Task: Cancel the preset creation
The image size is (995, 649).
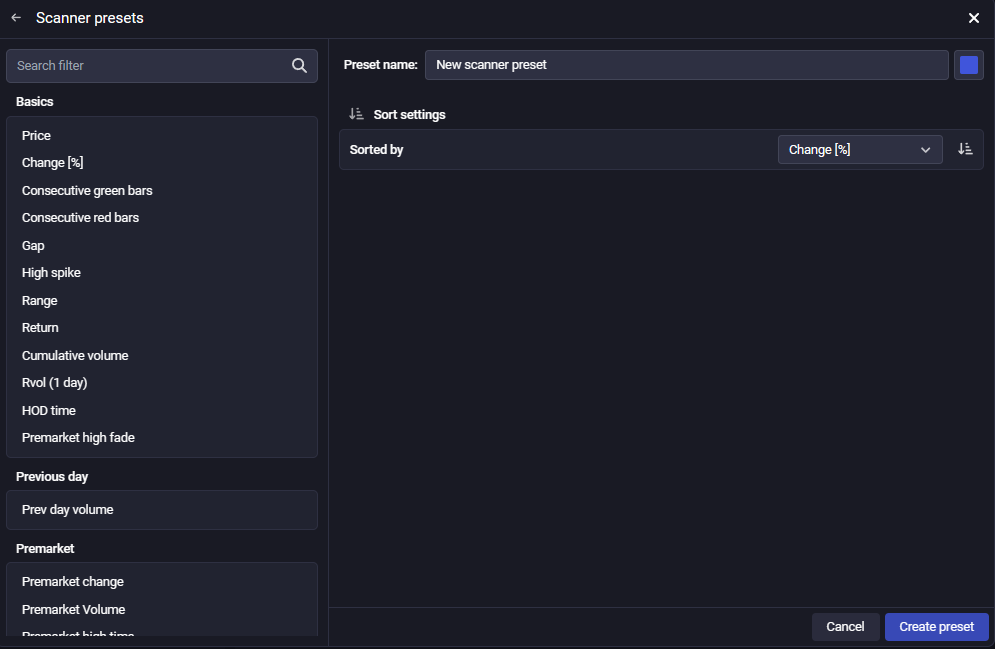Action: click(x=845, y=627)
